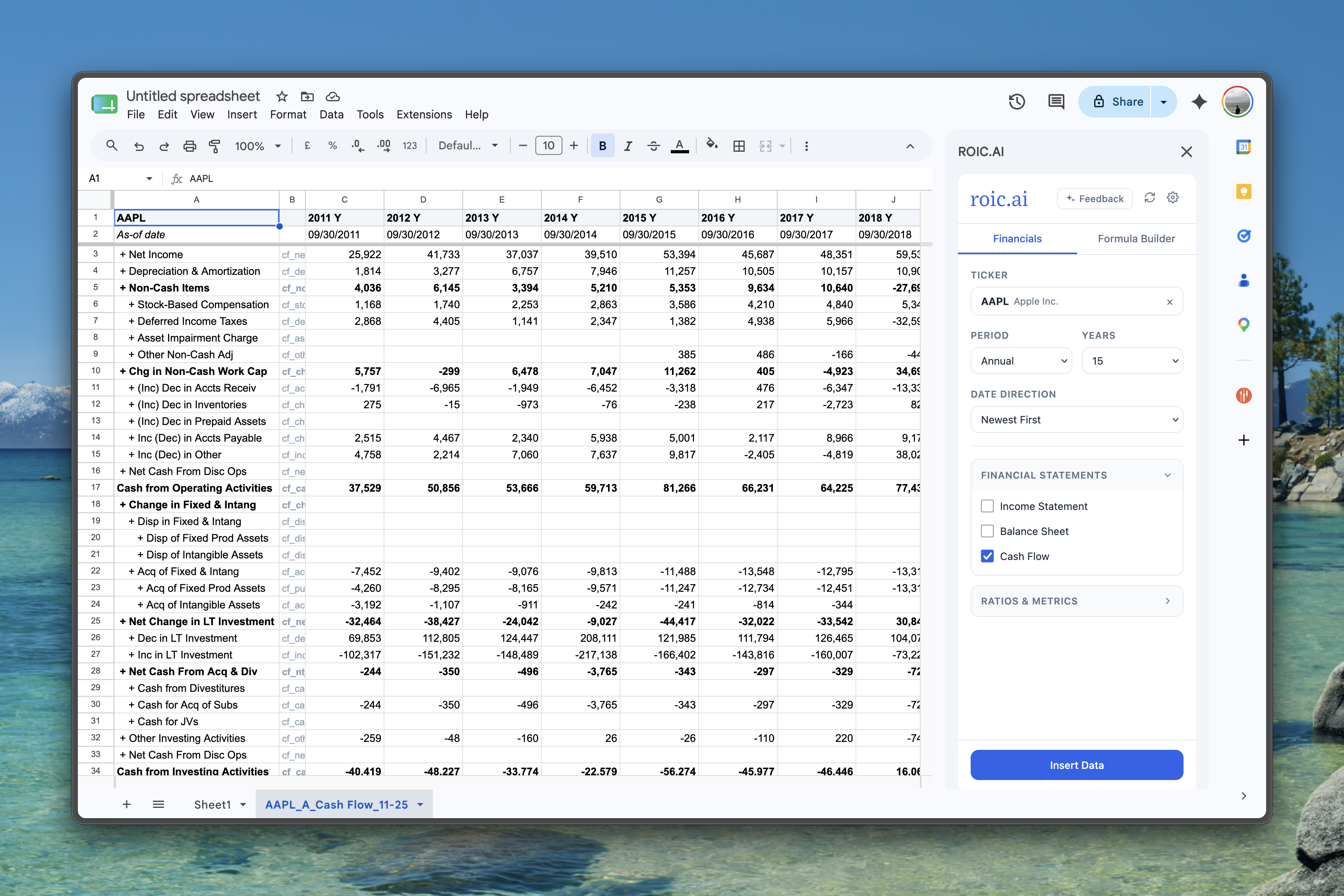Open Date Direction Newest First dropdown
The width and height of the screenshot is (1344, 896).
click(1077, 419)
